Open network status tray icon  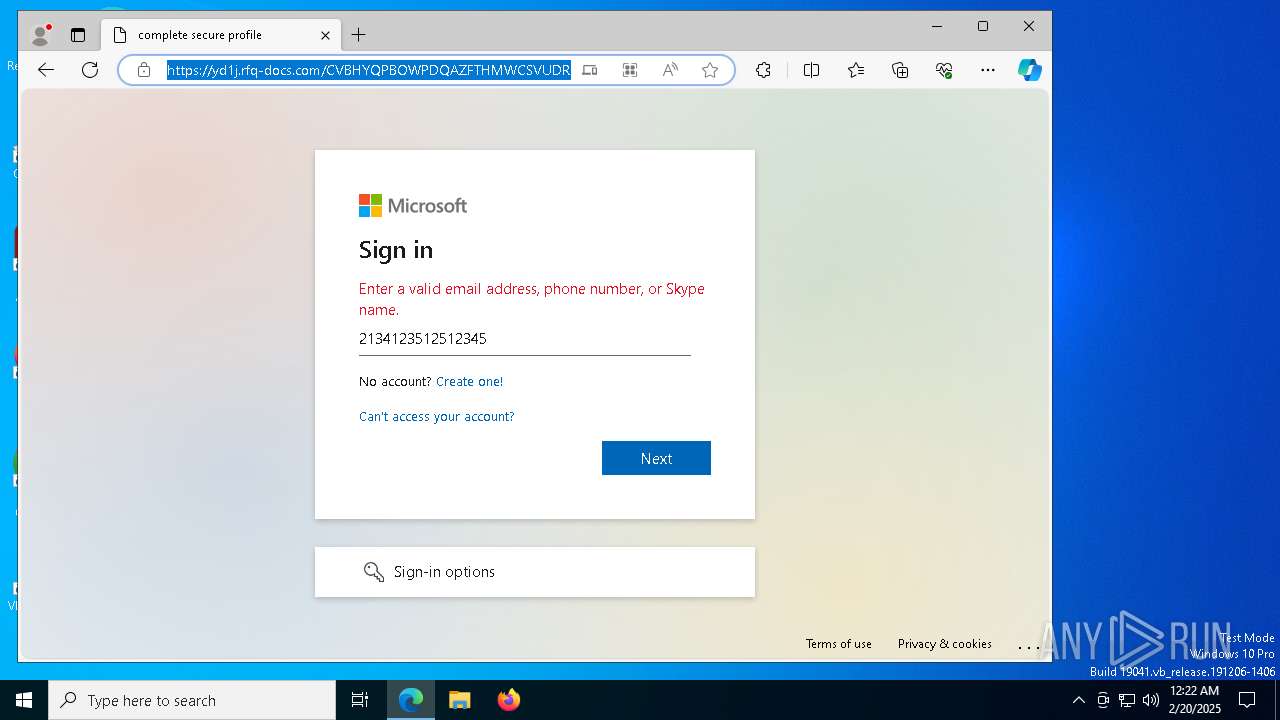[1127, 700]
